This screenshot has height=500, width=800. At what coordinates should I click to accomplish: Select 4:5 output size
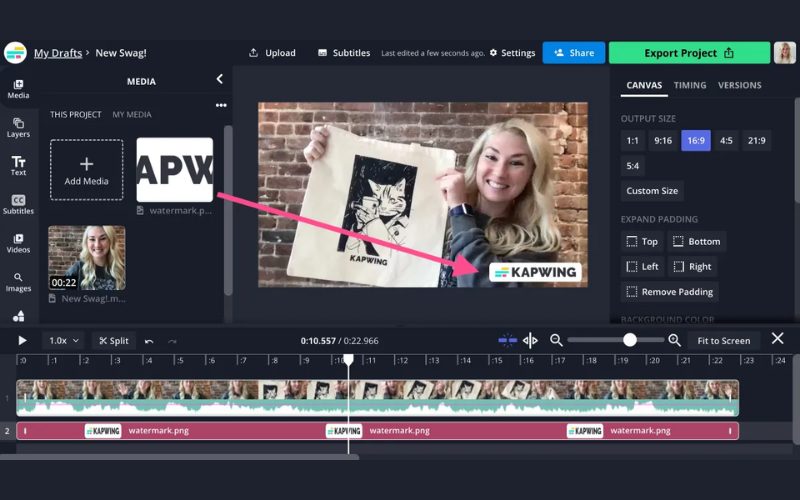pos(726,140)
